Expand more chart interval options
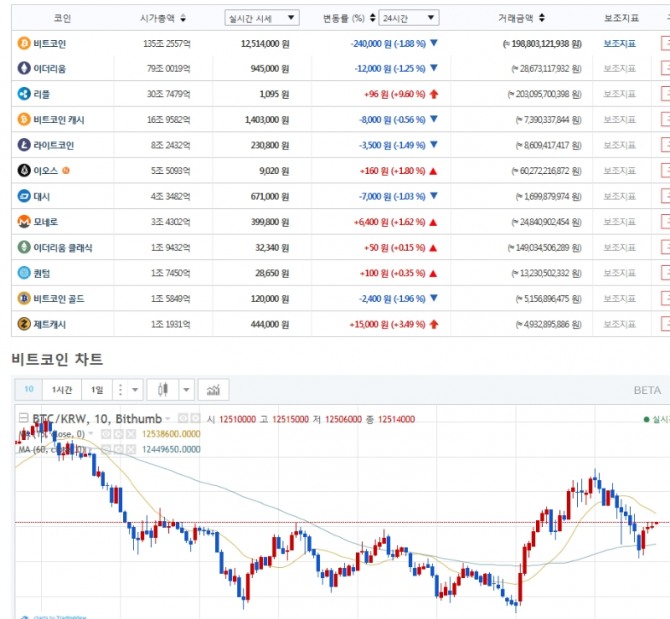This screenshot has height=619, width=670. pos(121,390)
